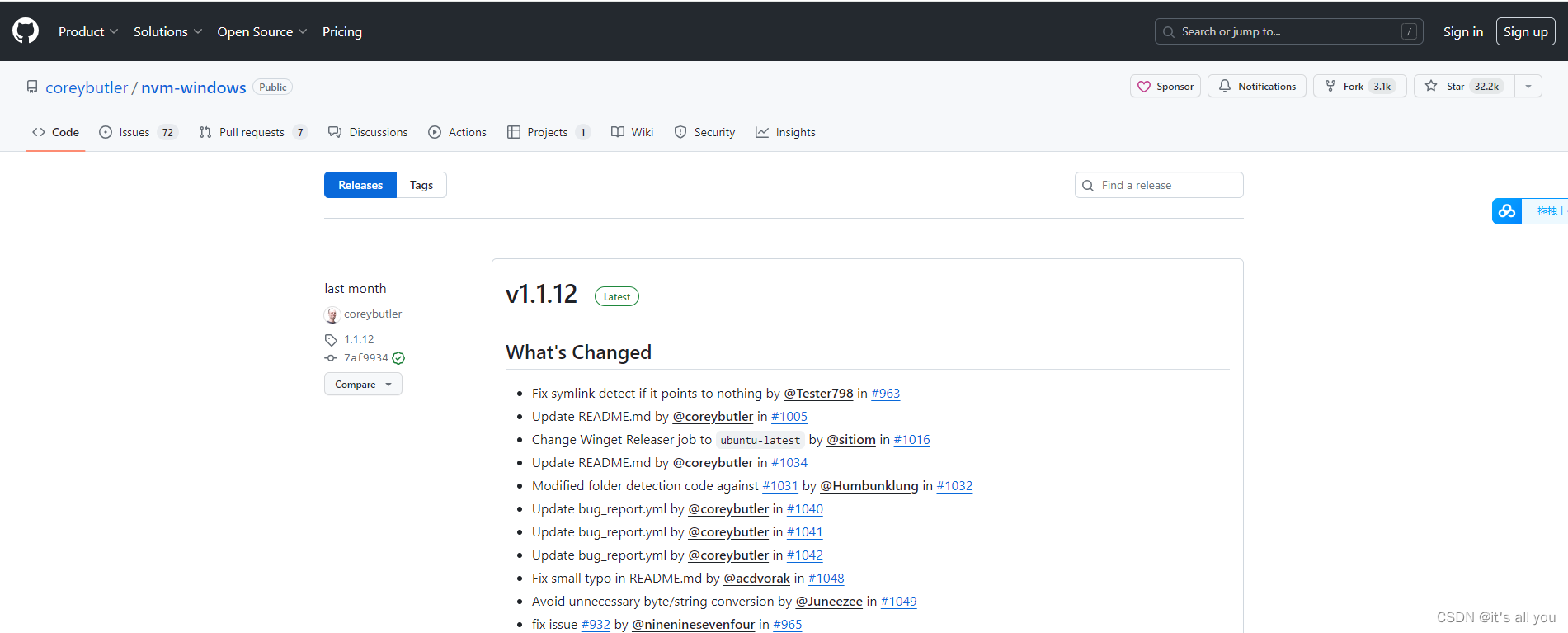
Task: Switch to the Tags view
Action: [421, 185]
